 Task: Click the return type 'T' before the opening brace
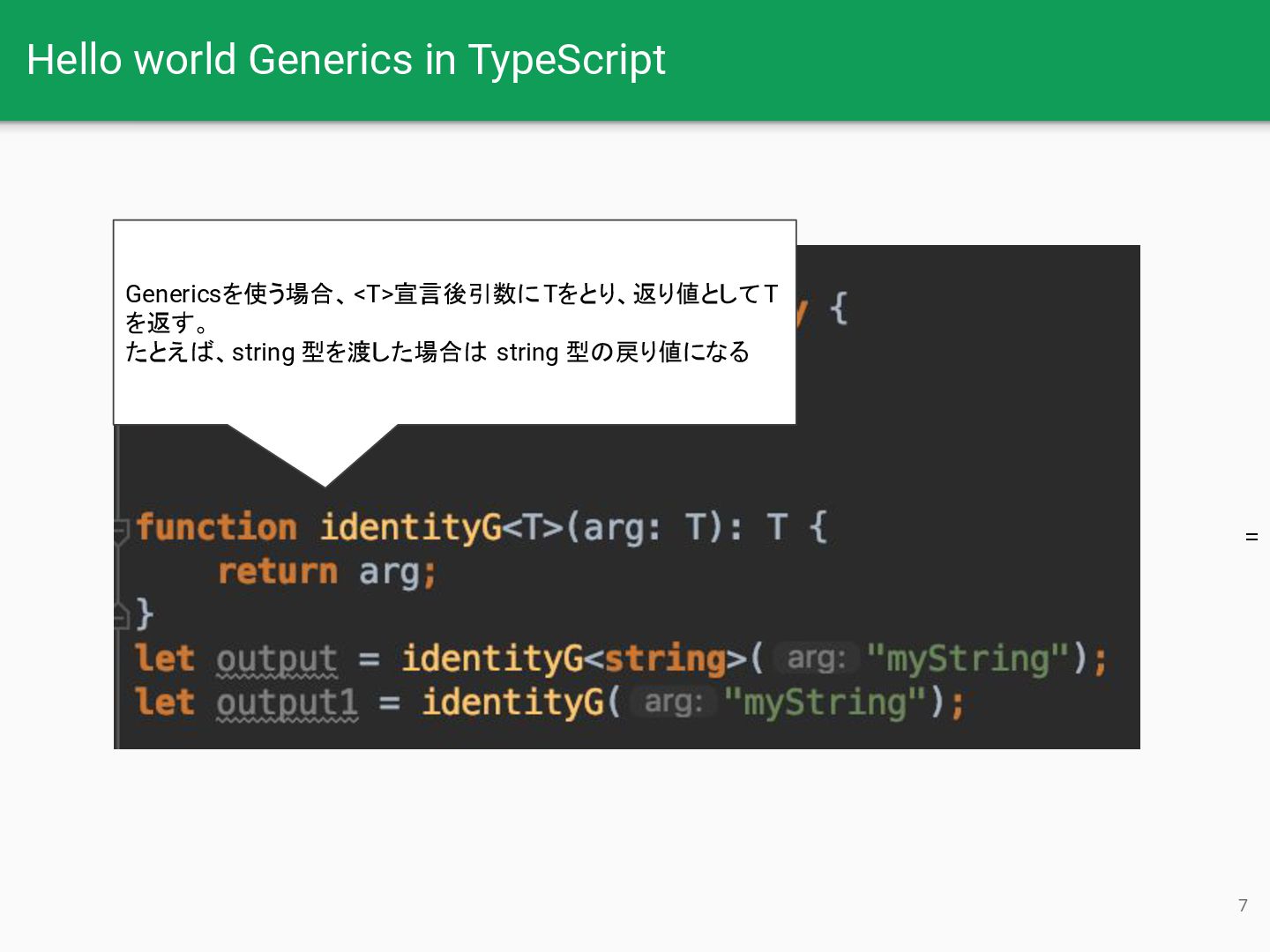(x=776, y=527)
